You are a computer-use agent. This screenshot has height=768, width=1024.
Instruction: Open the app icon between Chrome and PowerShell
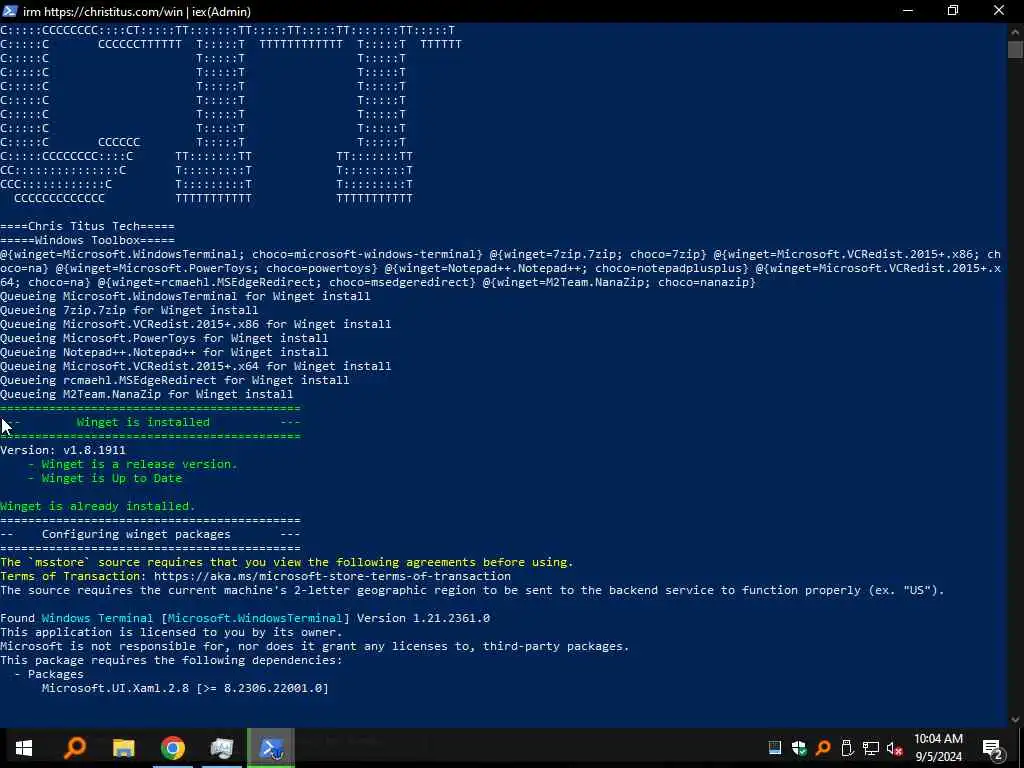(x=222, y=748)
